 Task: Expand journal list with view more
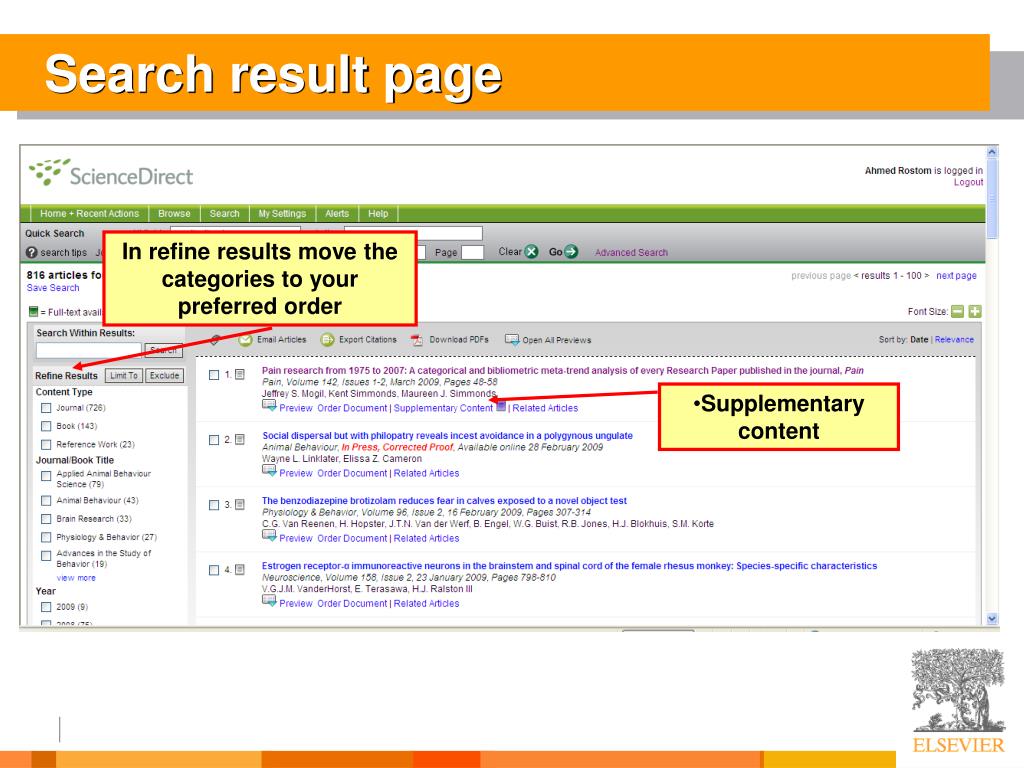[76, 578]
